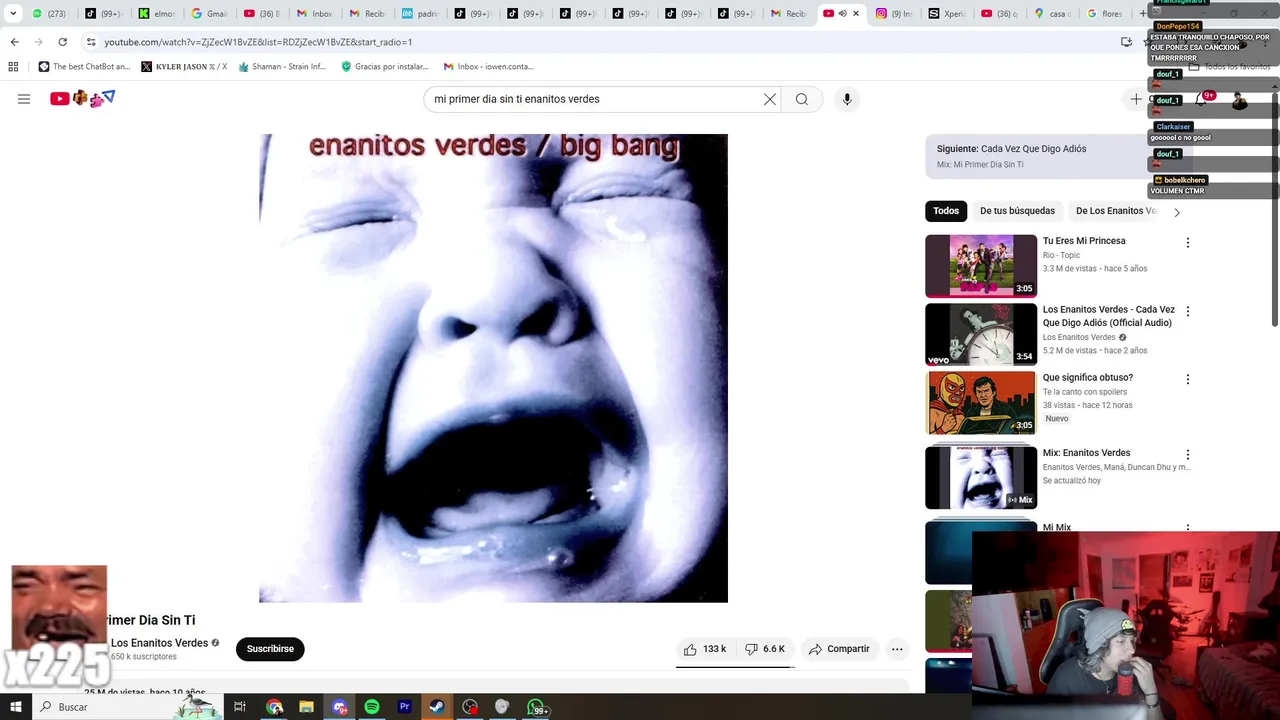
Task: Open options for Mix: Enanitos Verdes
Action: pyautogui.click(x=1188, y=455)
